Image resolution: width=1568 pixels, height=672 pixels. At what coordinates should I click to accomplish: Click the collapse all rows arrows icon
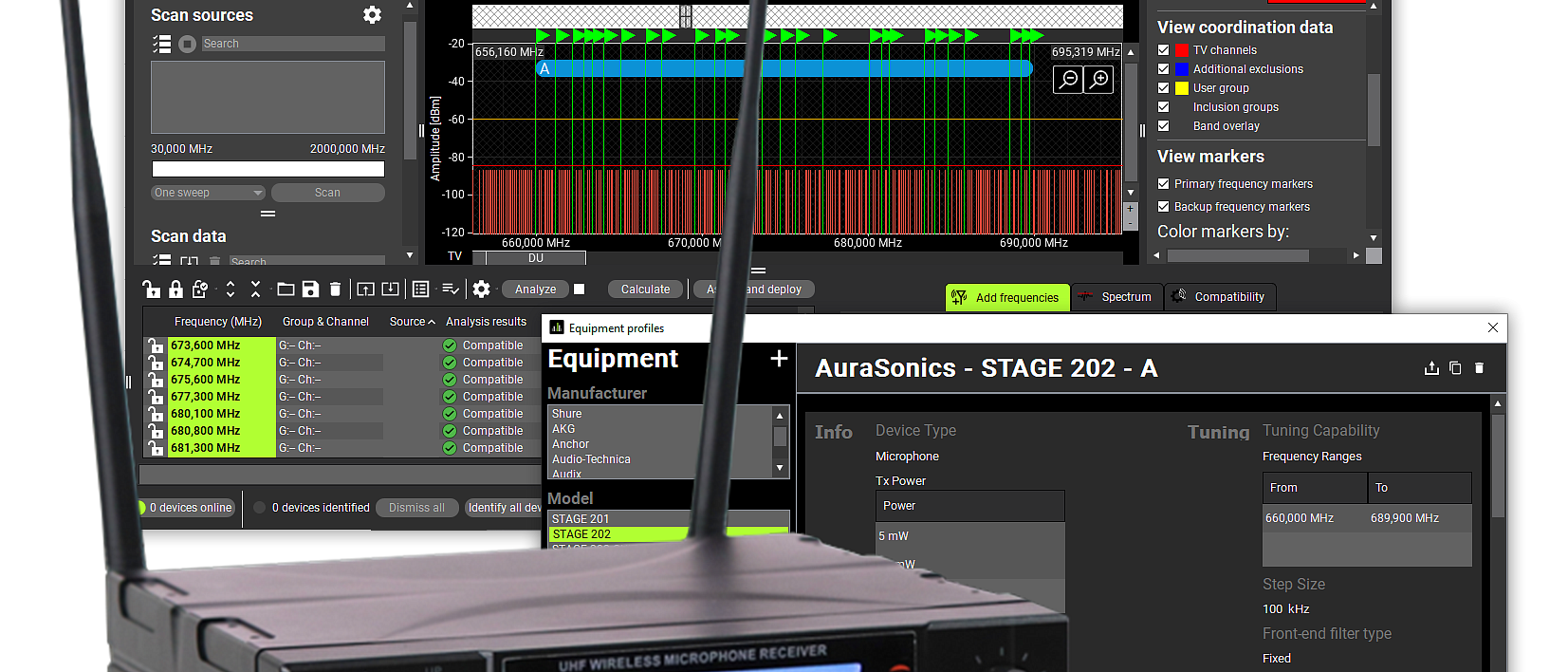[255, 289]
